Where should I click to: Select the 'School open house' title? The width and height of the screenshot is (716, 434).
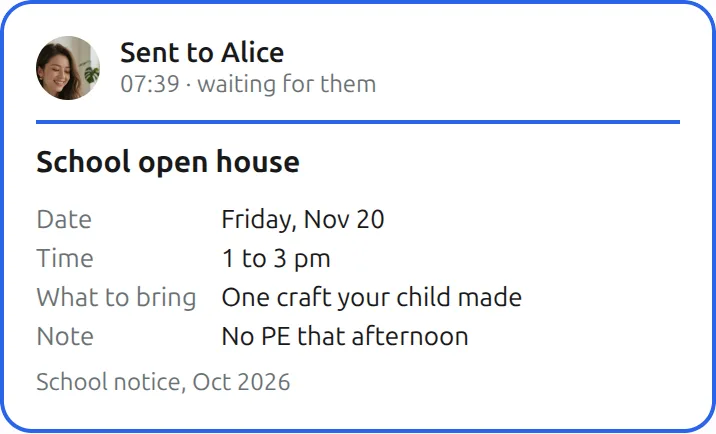168,162
